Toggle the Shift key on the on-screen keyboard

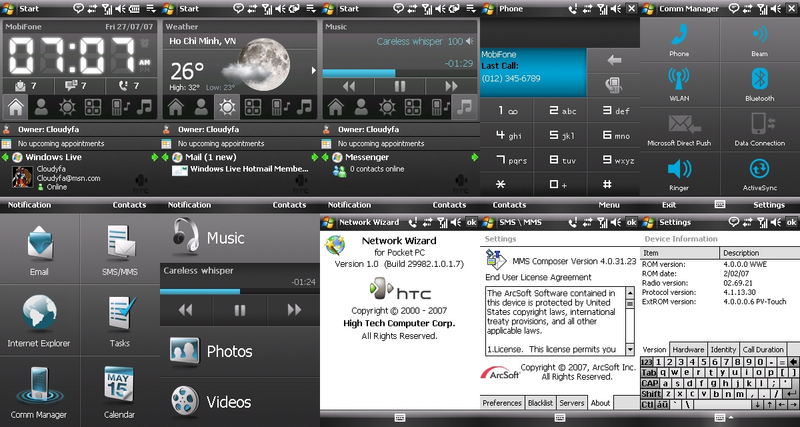point(651,394)
